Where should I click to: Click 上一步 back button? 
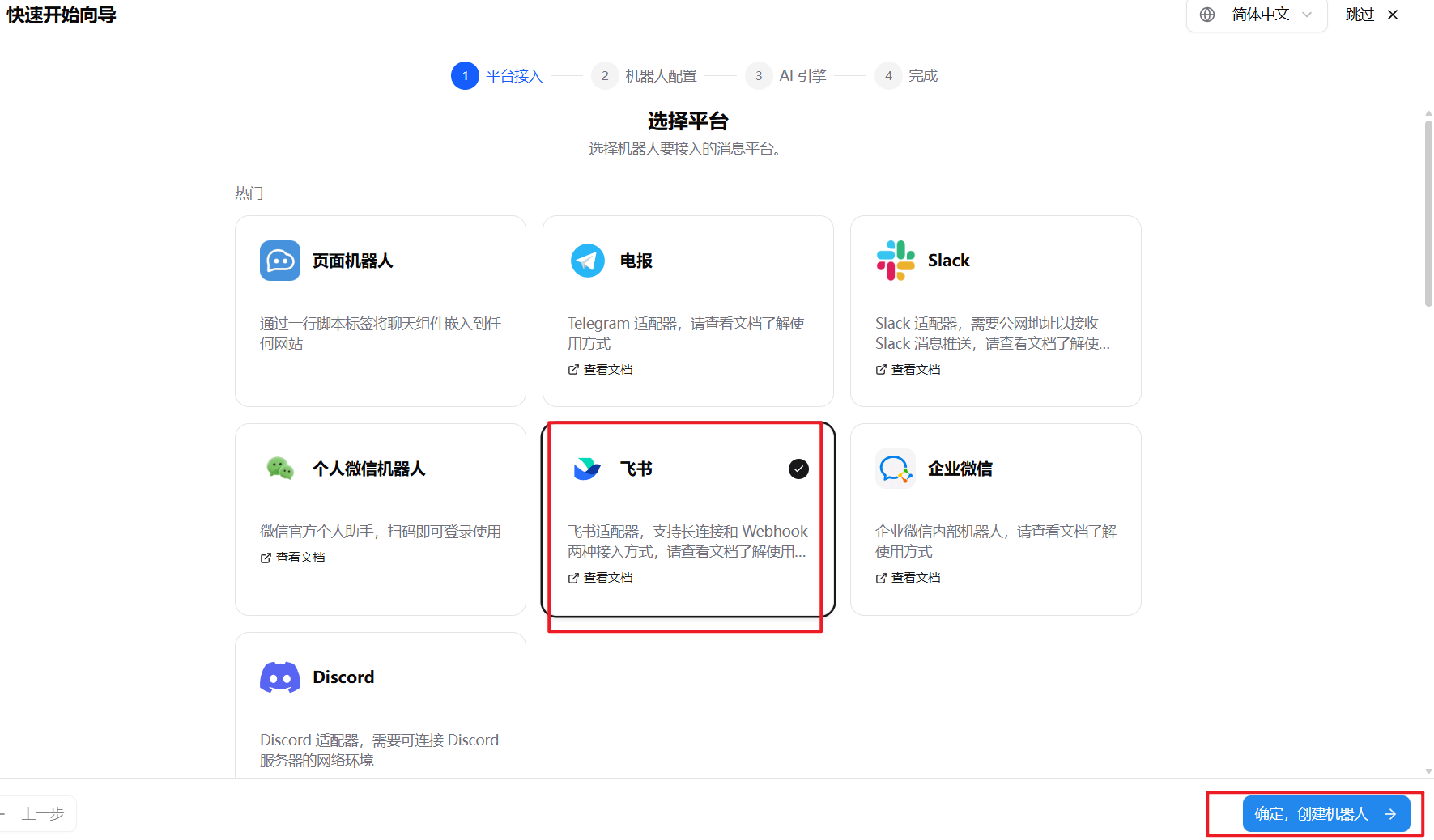click(38, 814)
